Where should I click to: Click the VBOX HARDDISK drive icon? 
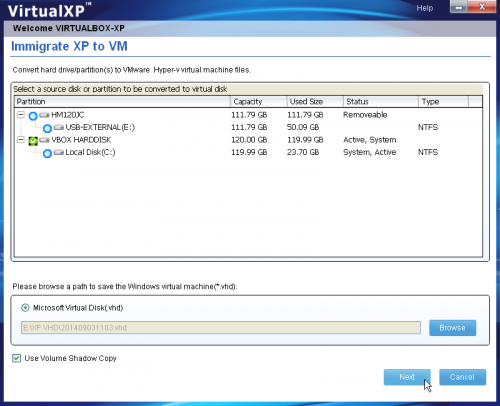pos(44,140)
